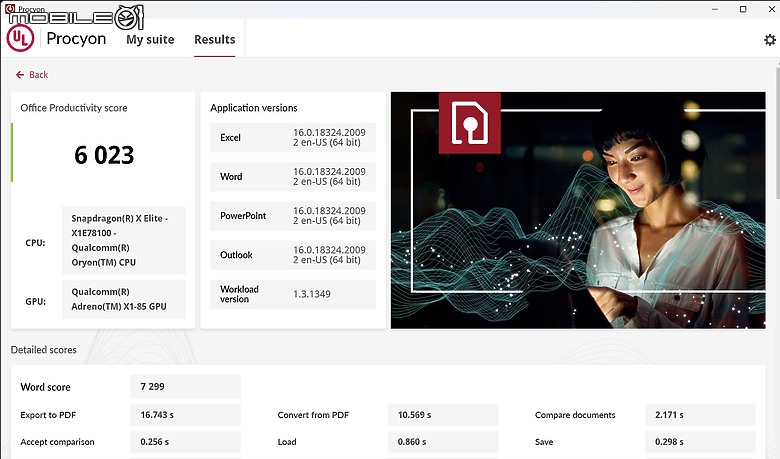Click the Application versions heading
This screenshot has width=780, height=459.
pyautogui.click(x=254, y=108)
